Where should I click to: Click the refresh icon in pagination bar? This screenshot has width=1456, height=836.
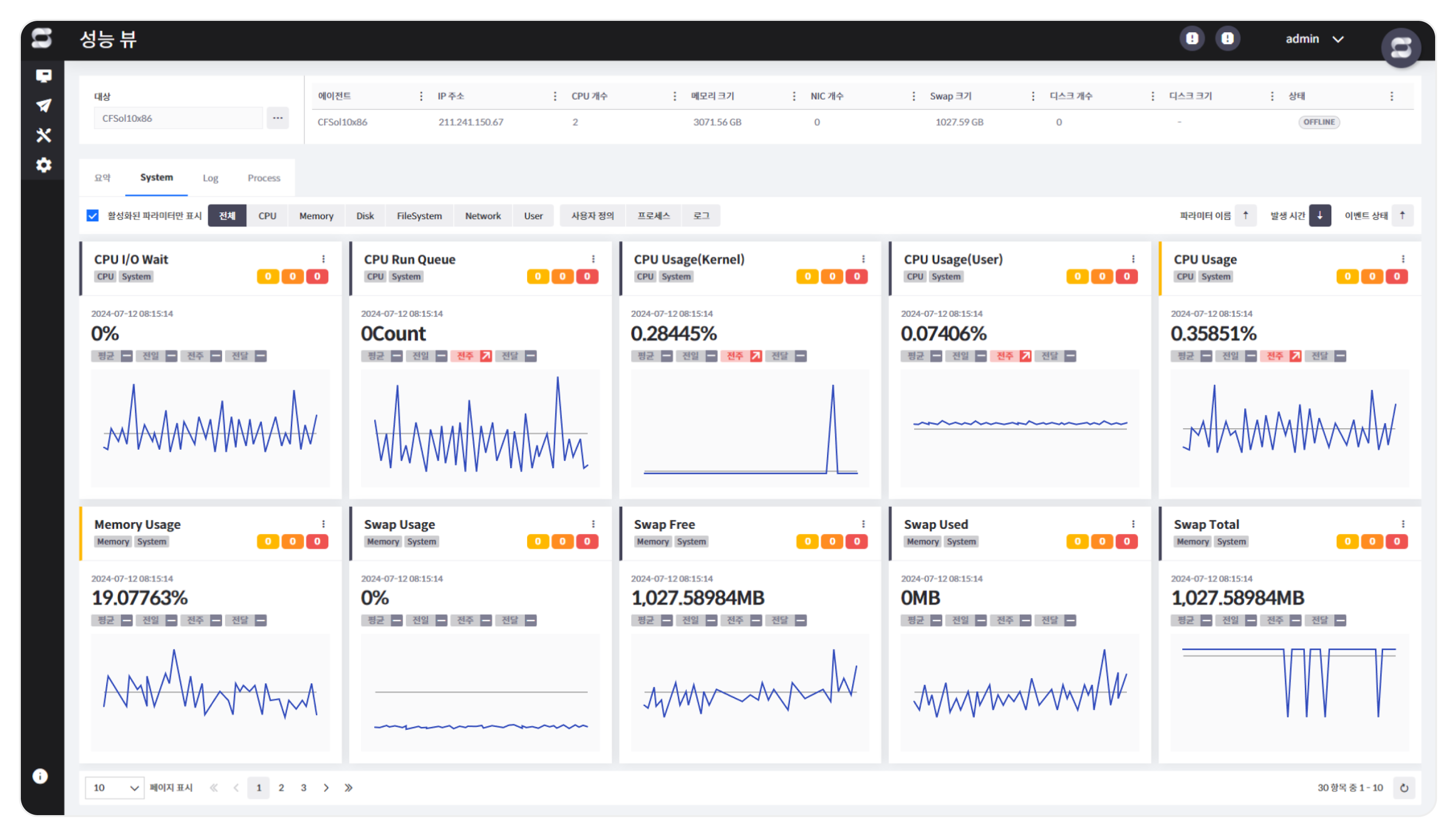coord(1404,788)
